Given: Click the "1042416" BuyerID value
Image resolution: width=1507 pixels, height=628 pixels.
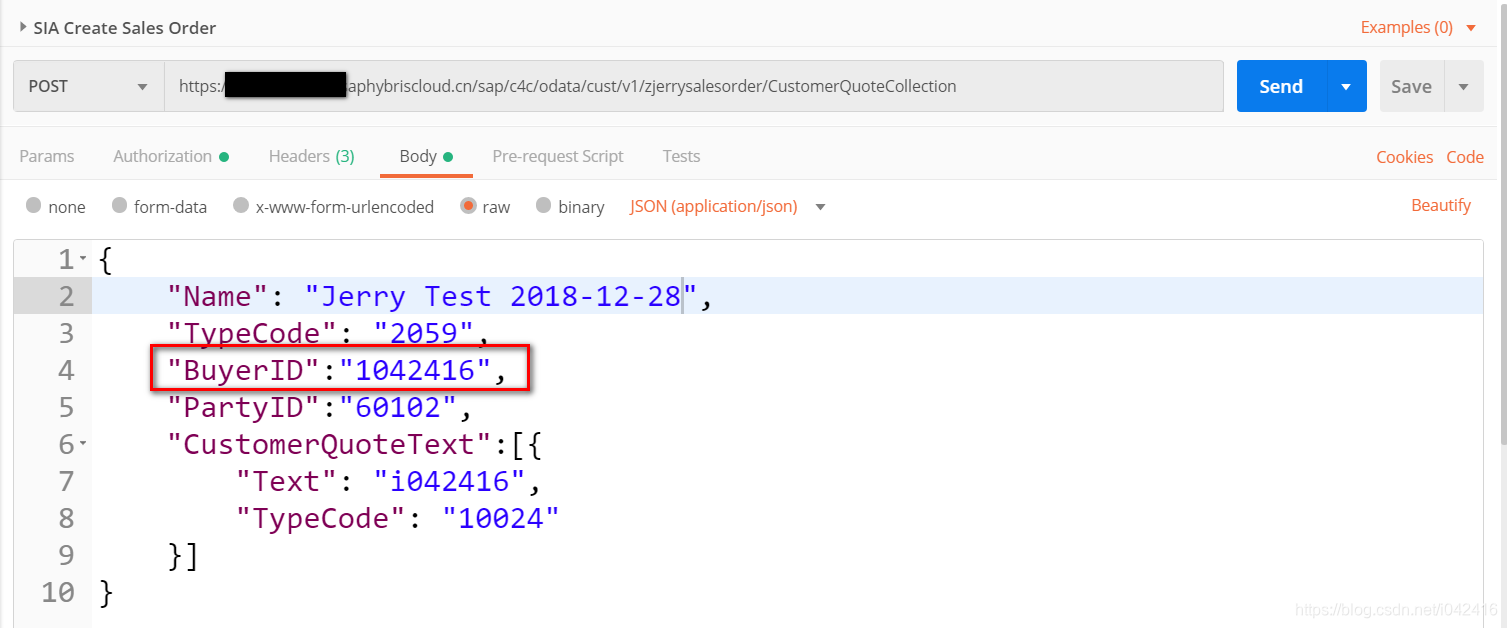Looking at the screenshot, I should click(x=415, y=370).
